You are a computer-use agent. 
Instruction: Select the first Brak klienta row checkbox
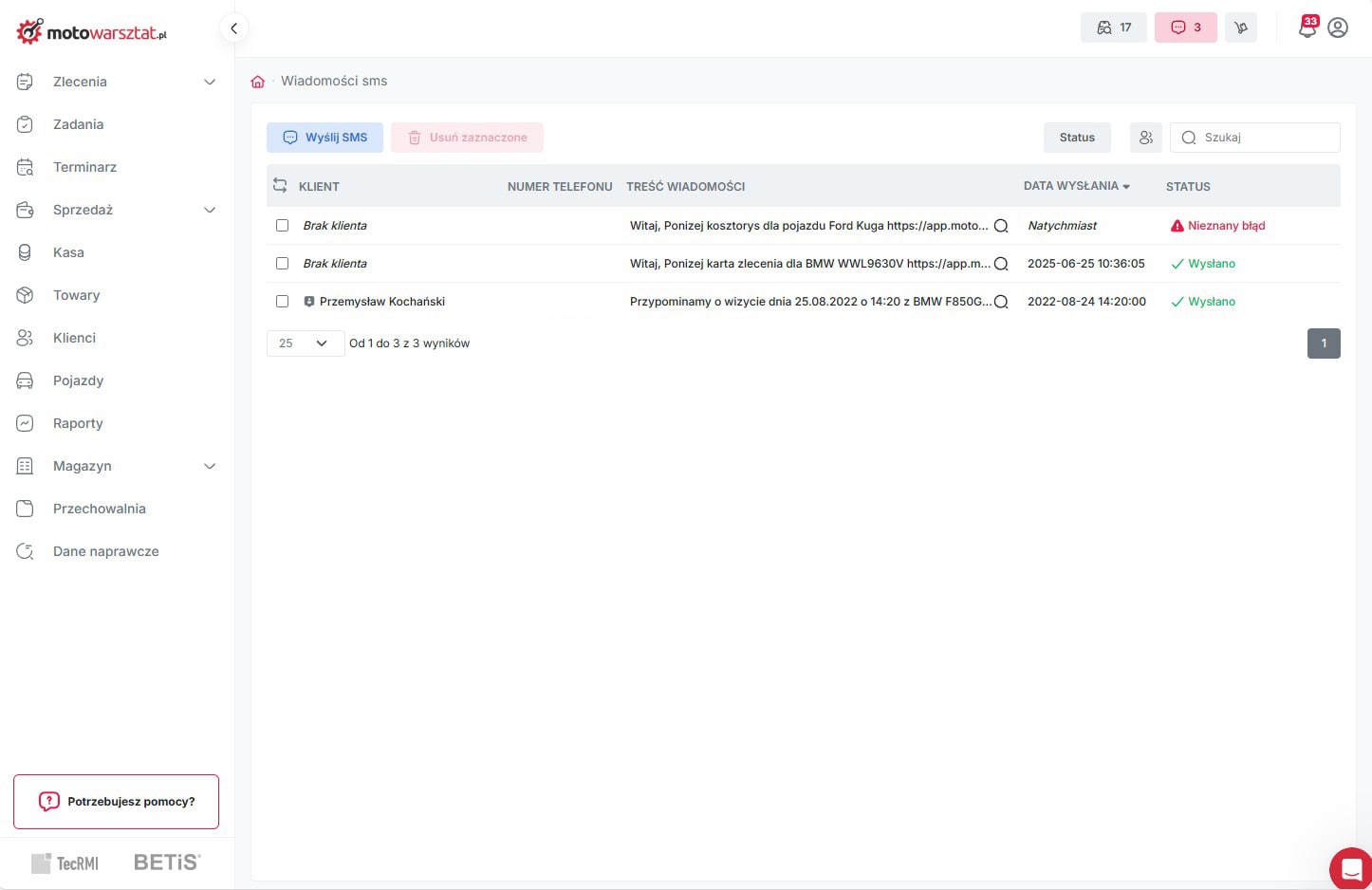(x=282, y=226)
